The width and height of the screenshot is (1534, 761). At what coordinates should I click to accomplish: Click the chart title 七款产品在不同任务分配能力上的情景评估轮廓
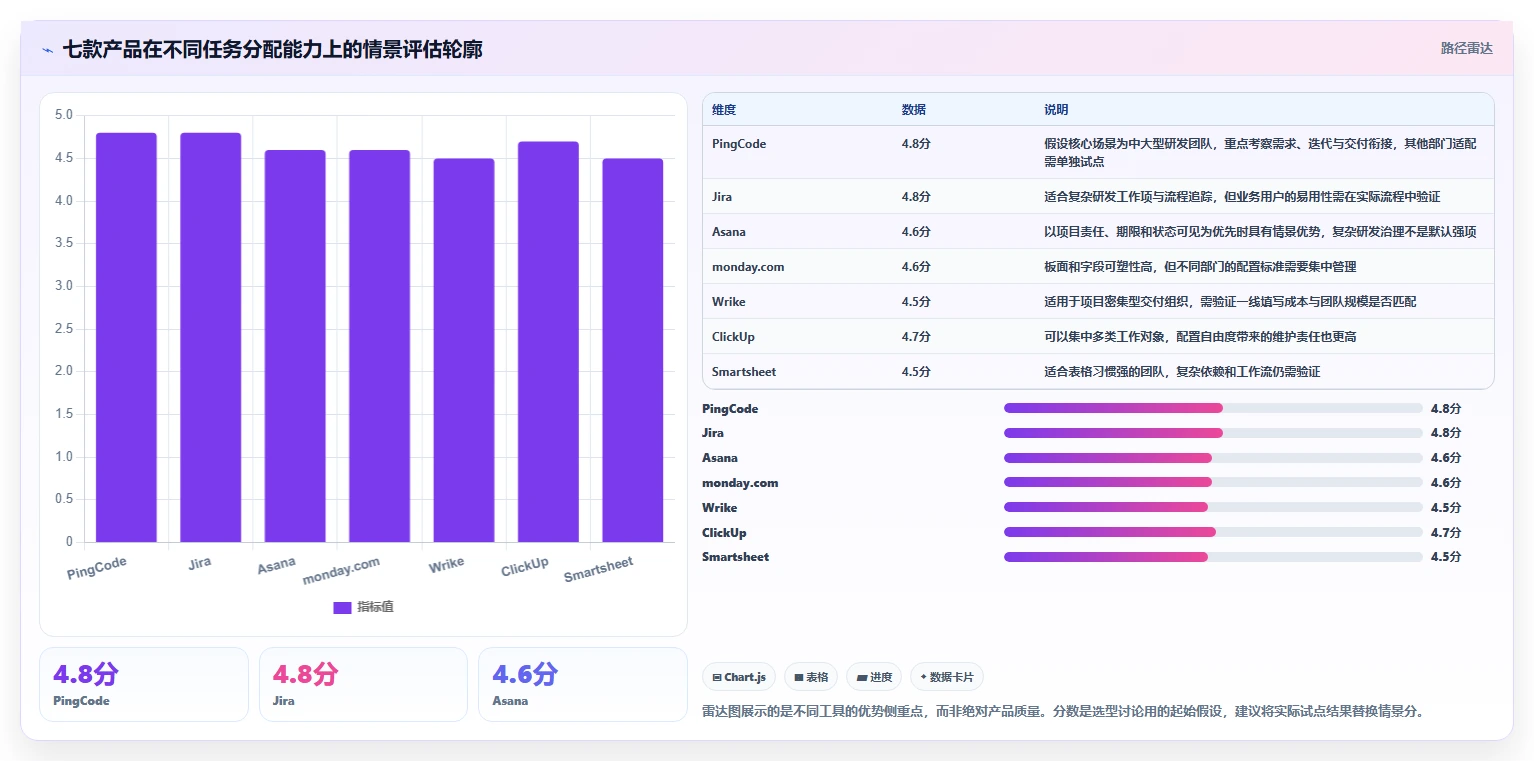tap(272, 49)
